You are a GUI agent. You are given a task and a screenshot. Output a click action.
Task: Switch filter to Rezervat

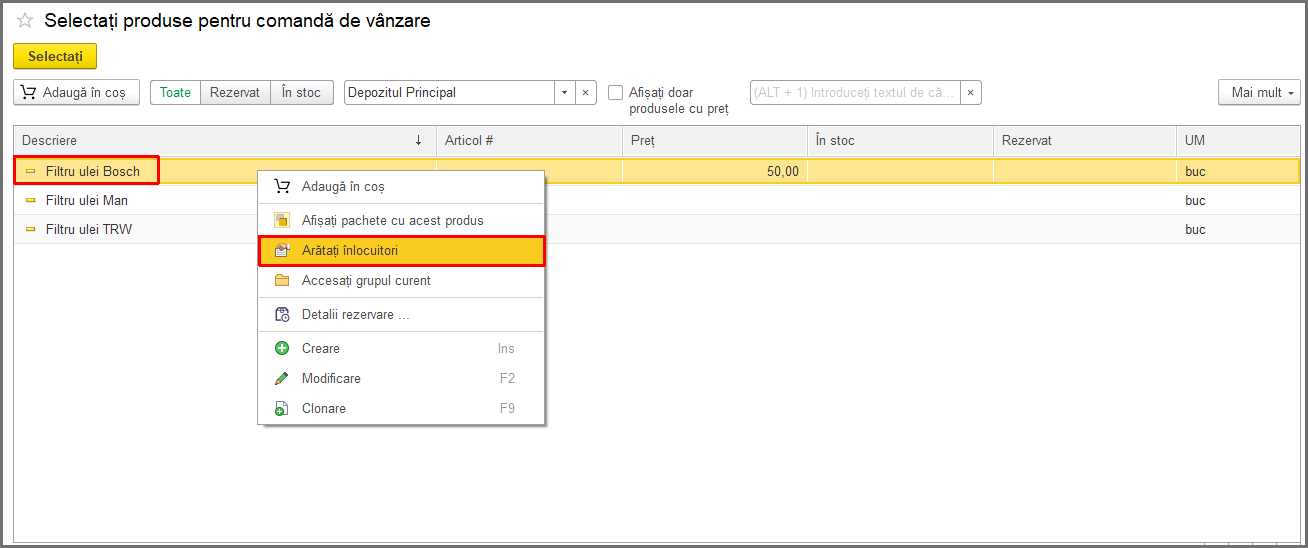(235, 92)
